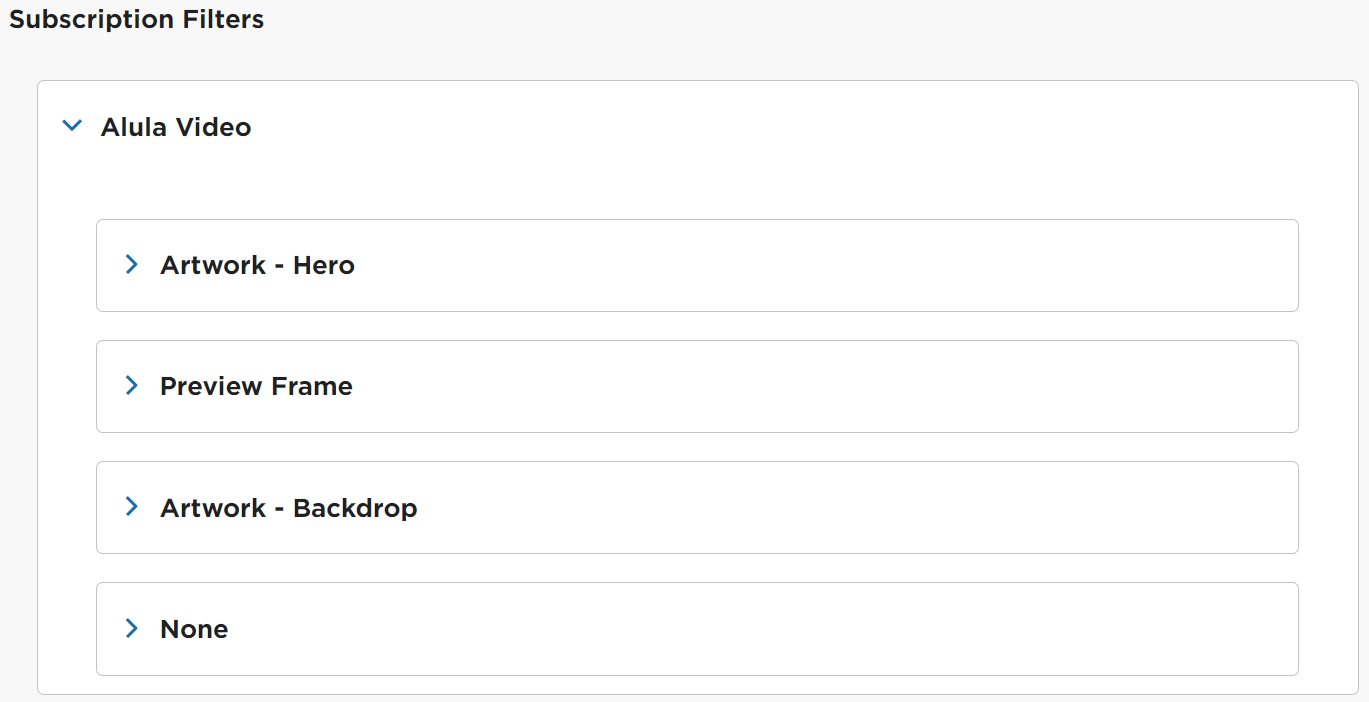
Task: Click the Subscription Filters heading
Action: pyautogui.click(x=137, y=19)
